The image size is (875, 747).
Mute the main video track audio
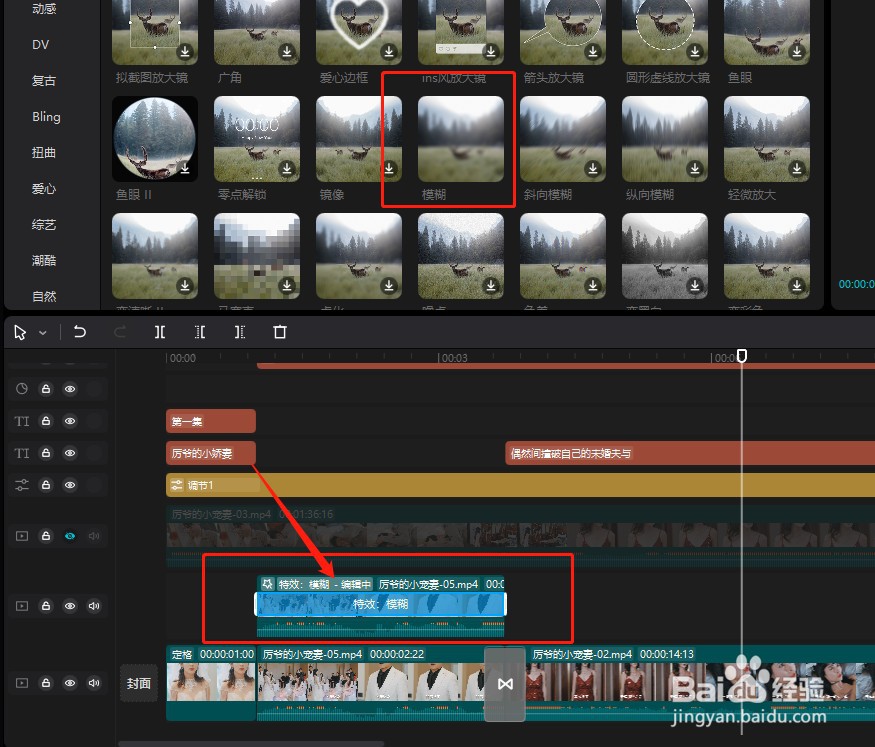tap(94, 683)
